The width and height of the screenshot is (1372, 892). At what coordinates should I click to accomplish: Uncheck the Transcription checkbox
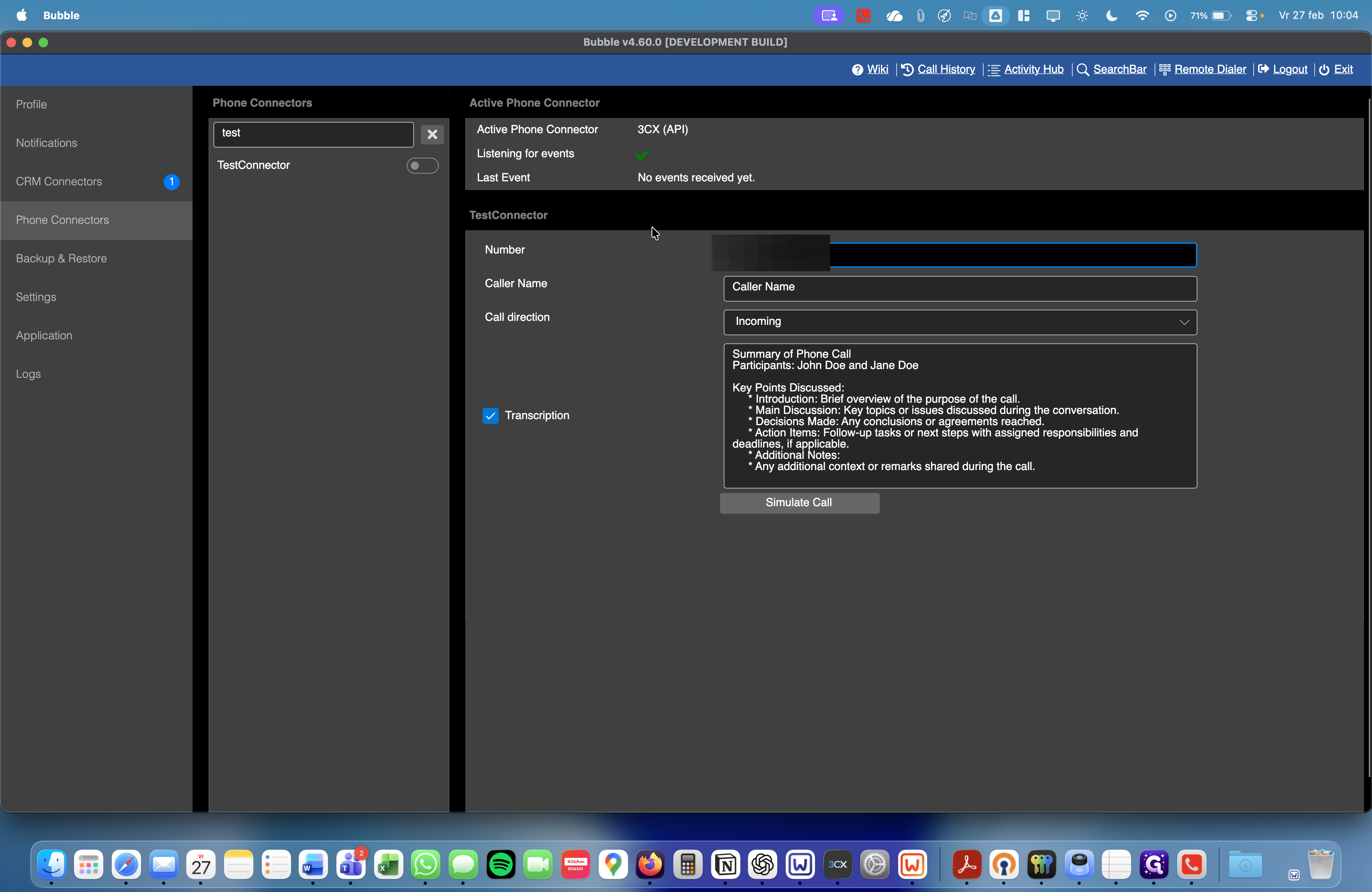point(491,416)
